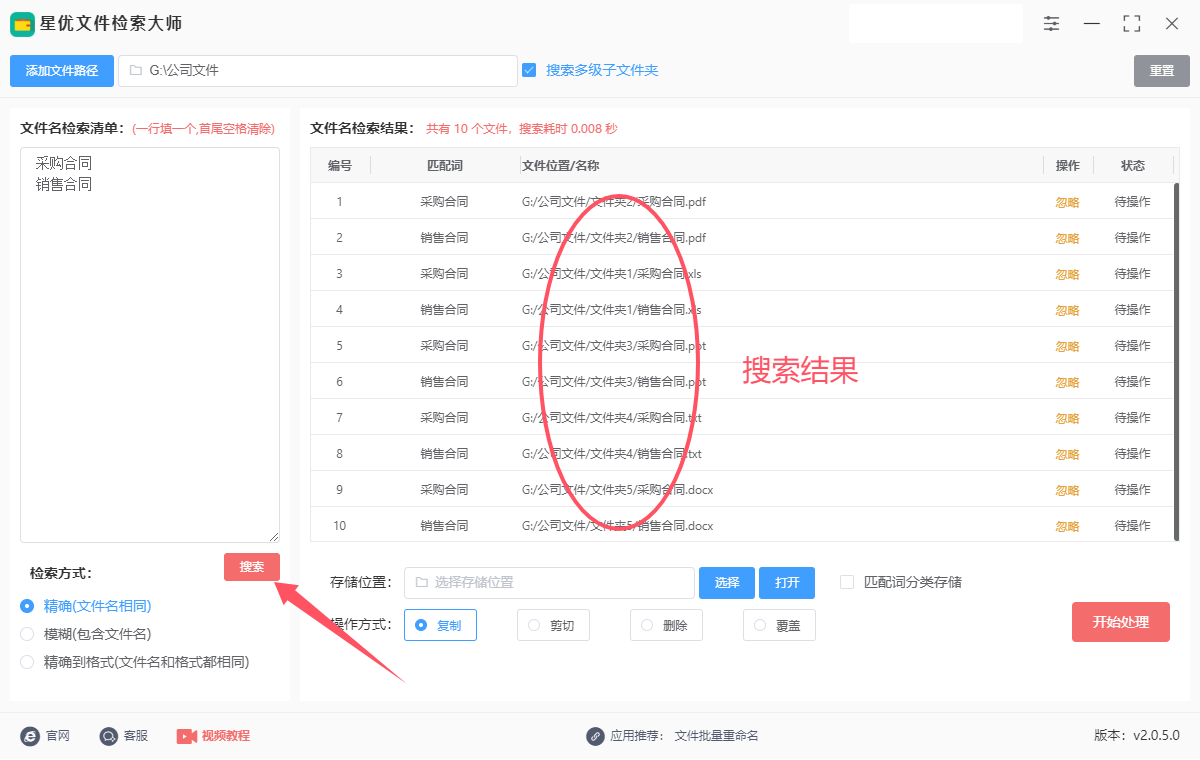This screenshot has width=1200, height=760.
Task: Click 忽略 for row 2 销售合同.pdf
Action: click(x=1067, y=238)
